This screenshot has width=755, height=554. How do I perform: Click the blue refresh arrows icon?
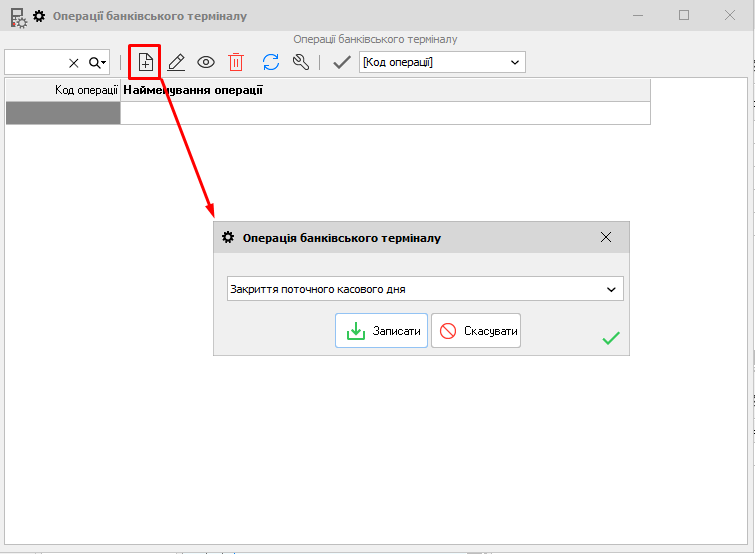(270, 62)
